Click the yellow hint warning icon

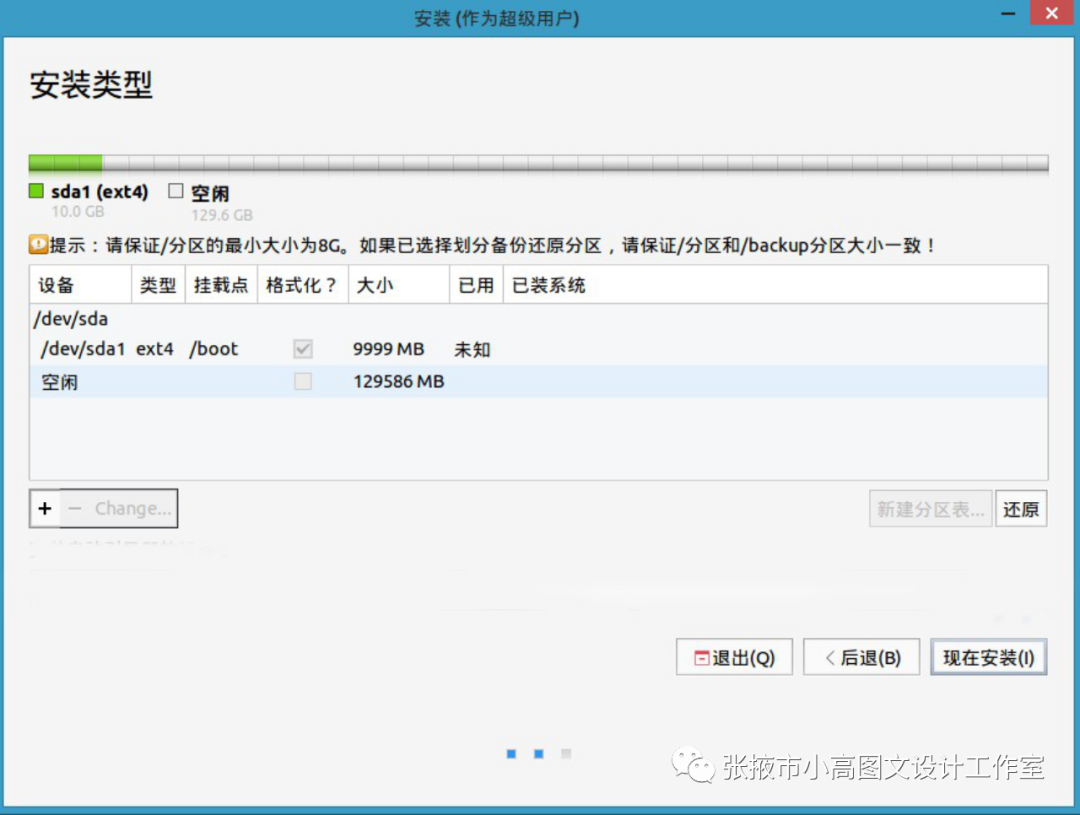[x=38, y=244]
